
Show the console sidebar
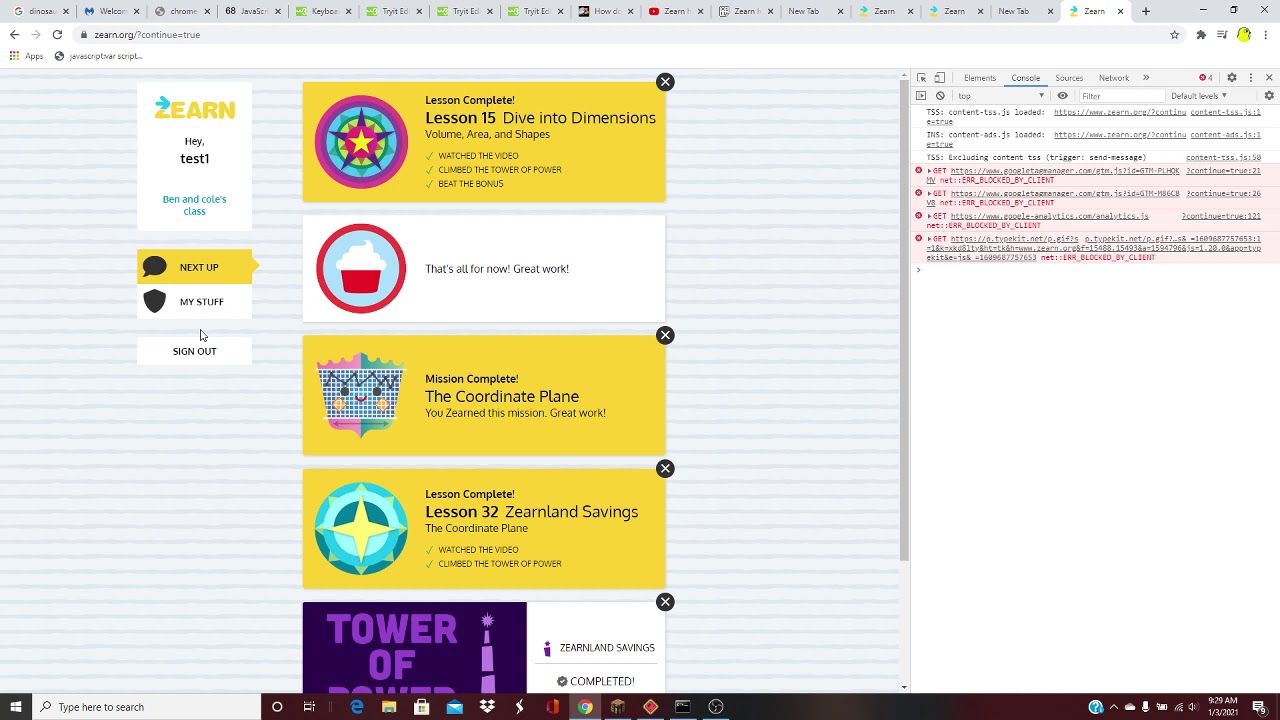(921, 96)
